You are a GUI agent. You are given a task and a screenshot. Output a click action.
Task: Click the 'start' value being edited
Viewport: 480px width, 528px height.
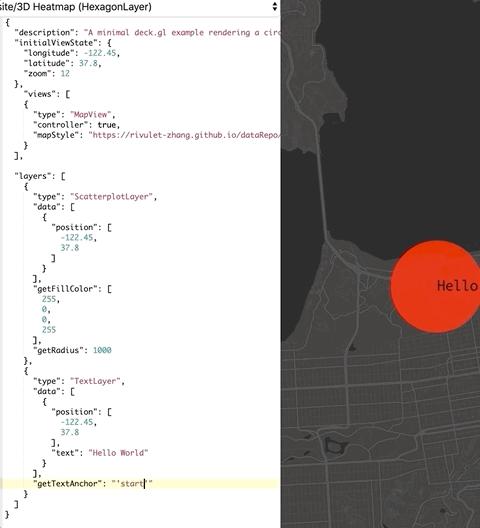[132, 484]
